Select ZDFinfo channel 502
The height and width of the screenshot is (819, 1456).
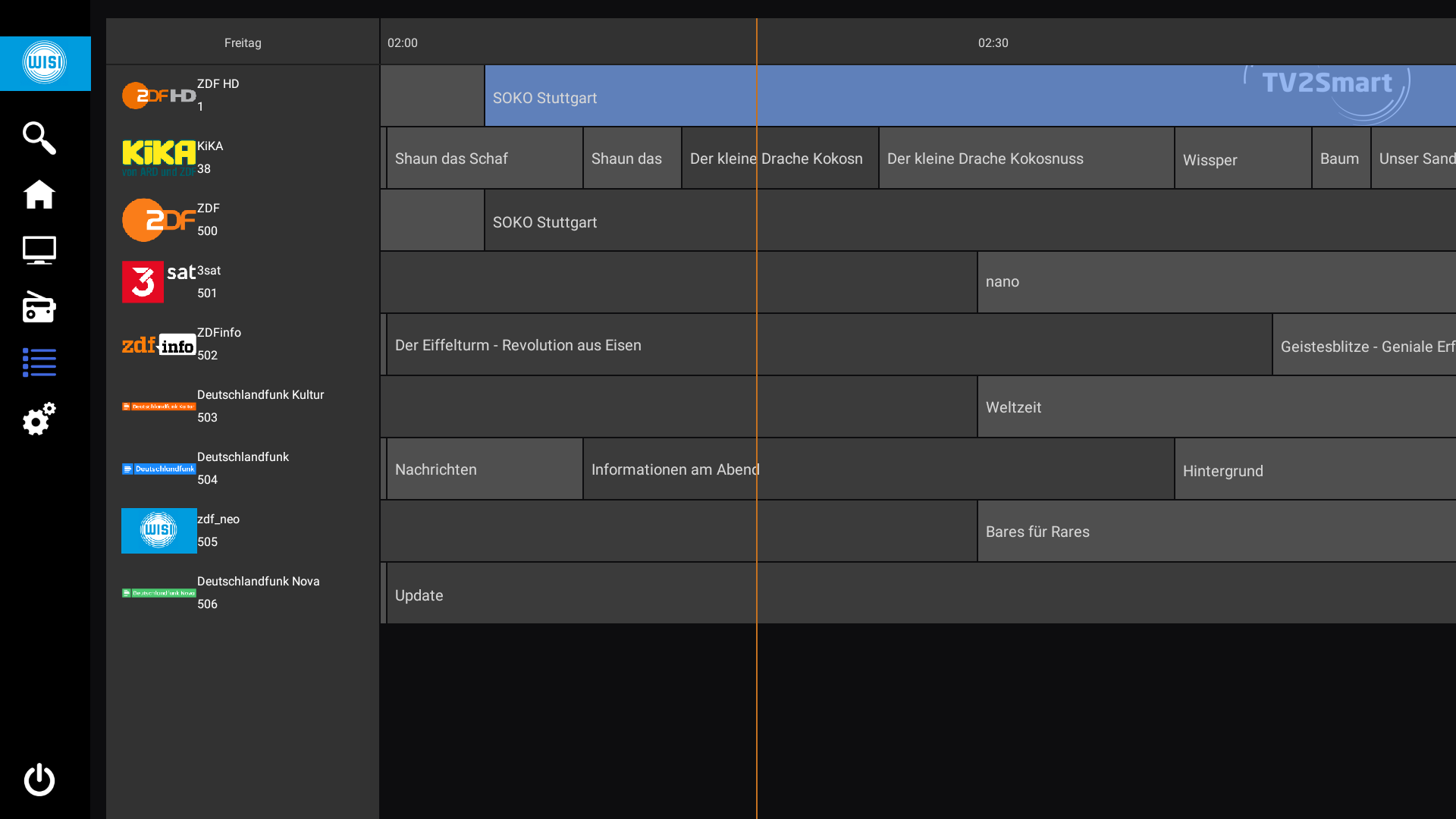coord(243,344)
